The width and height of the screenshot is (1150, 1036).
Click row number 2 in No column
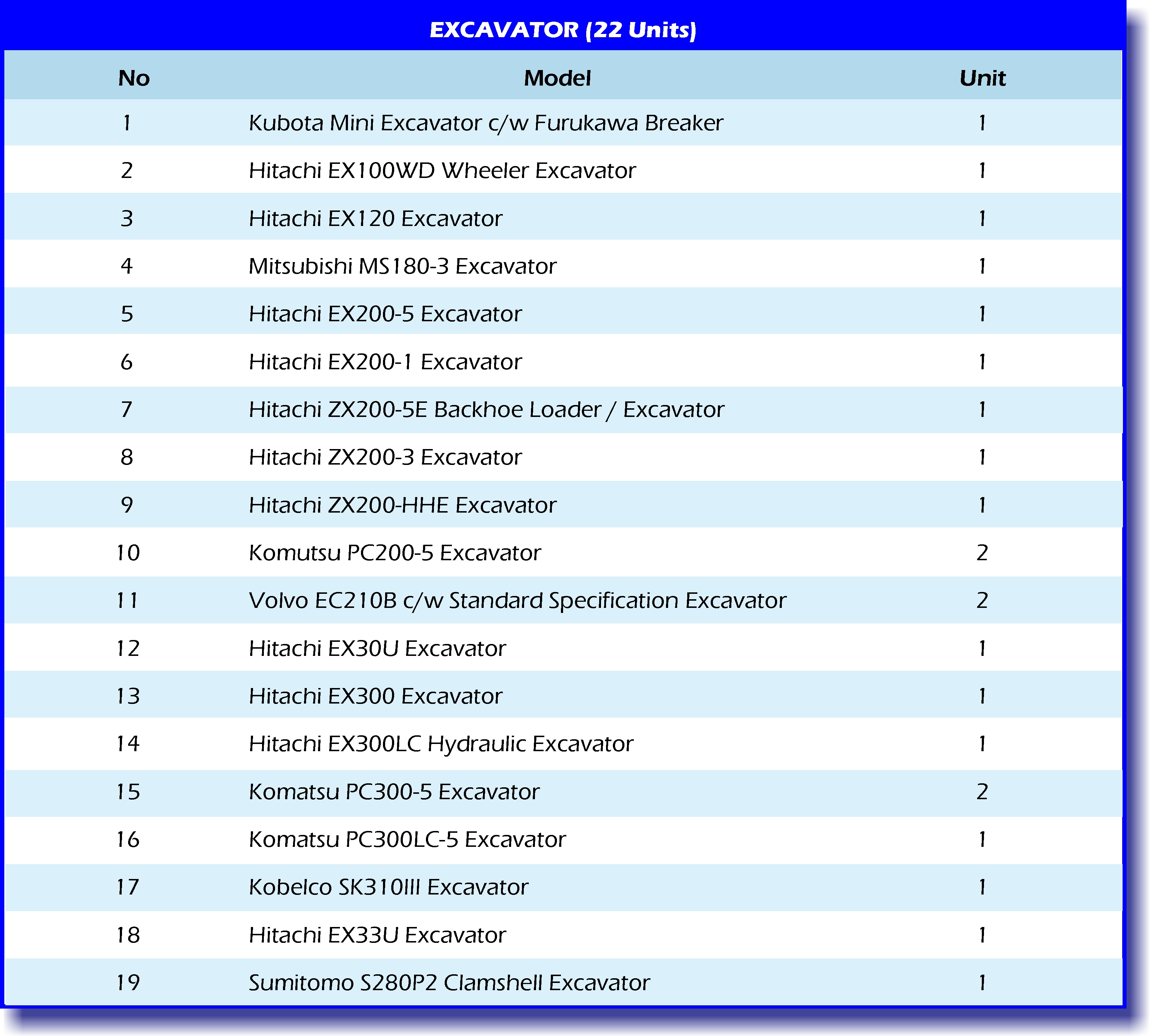tap(127, 170)
